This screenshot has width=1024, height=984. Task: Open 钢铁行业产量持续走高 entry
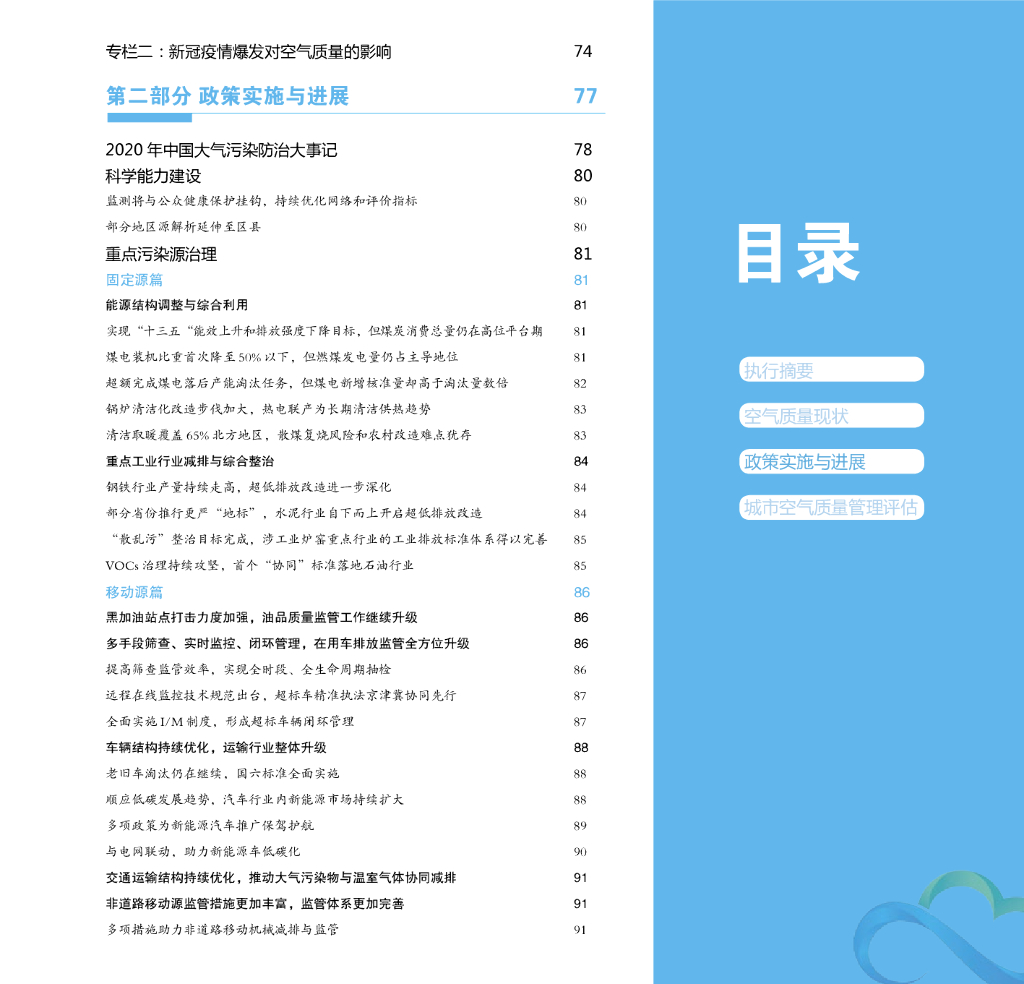tap(249, 487)
